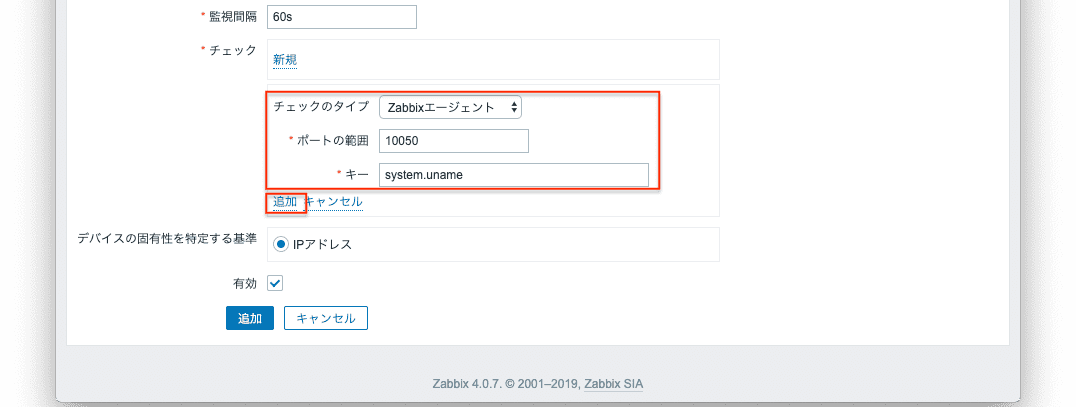Screen dimensions: 1076x407
Task: Toggle the 有効 checkbox
Action: tap(275, 283)
